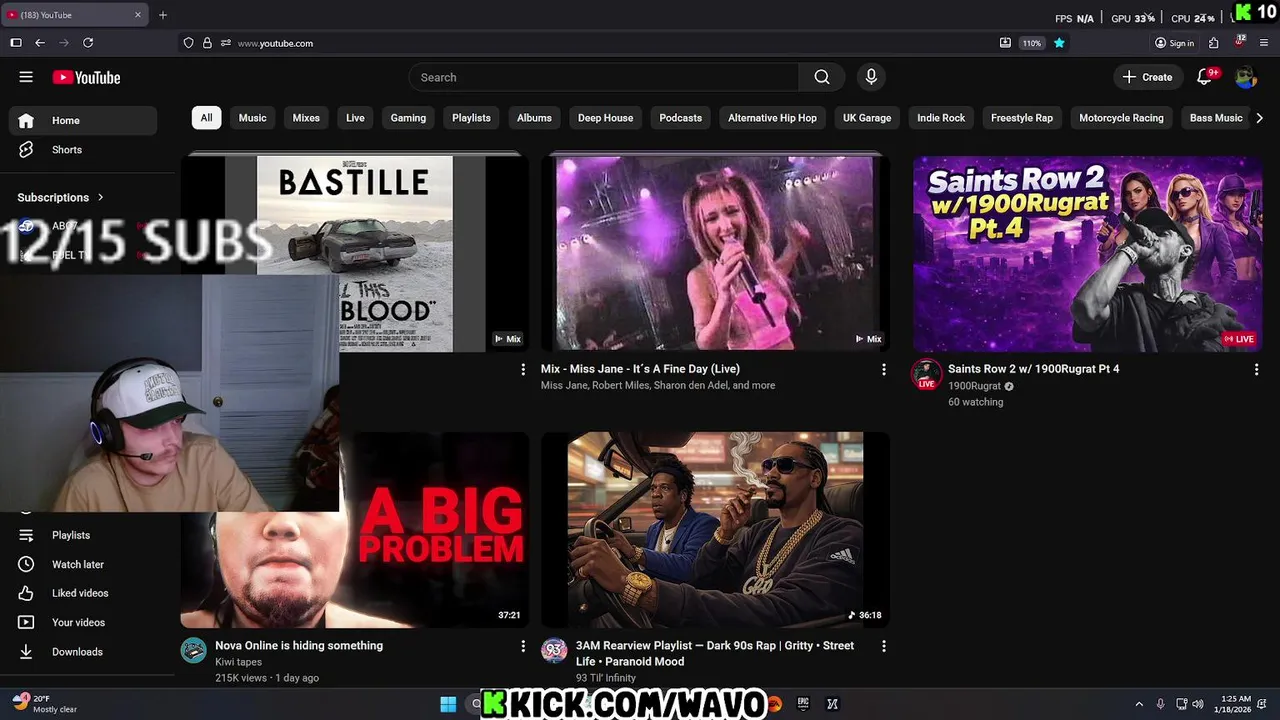Open Shorts in sidebar
The height and width of the screenshot is (720, 1280).
tap(83, 149)
